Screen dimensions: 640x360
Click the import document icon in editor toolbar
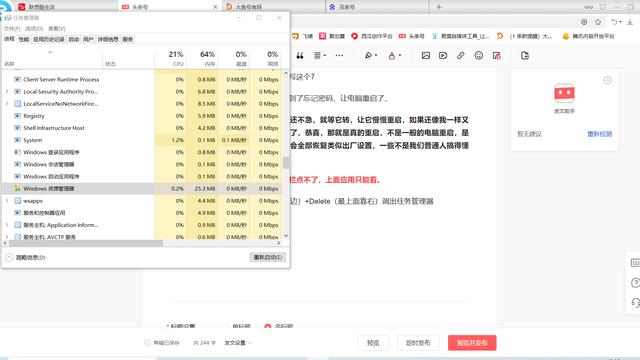pos(525,56)
